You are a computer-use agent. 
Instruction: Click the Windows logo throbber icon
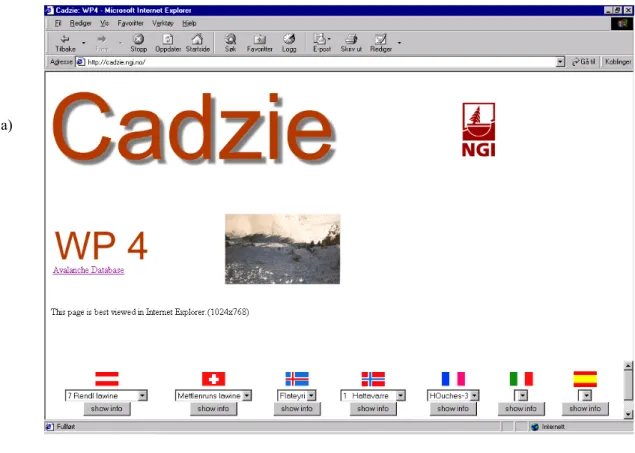coord(622,23)
